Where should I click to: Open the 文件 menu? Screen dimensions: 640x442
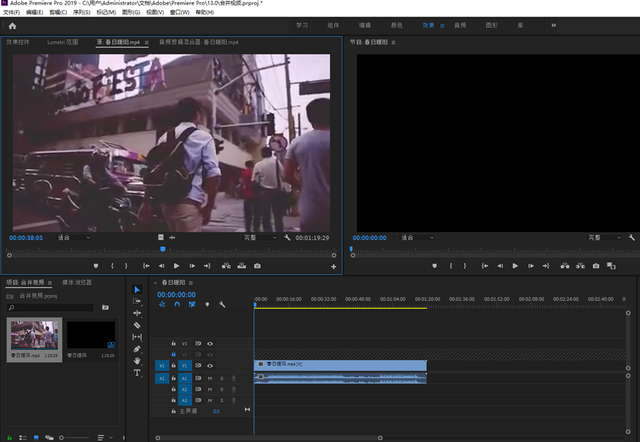point(9,13)
